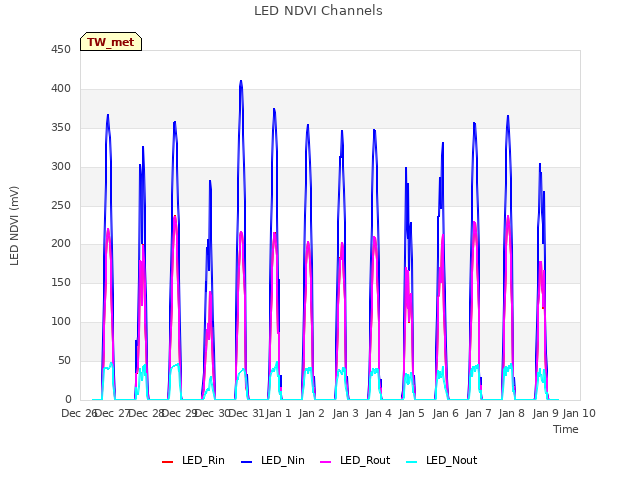This screenshot has height=480, width=640.
Task: Toggle the LED_Nout legend entry
Action: coord(442,461)
